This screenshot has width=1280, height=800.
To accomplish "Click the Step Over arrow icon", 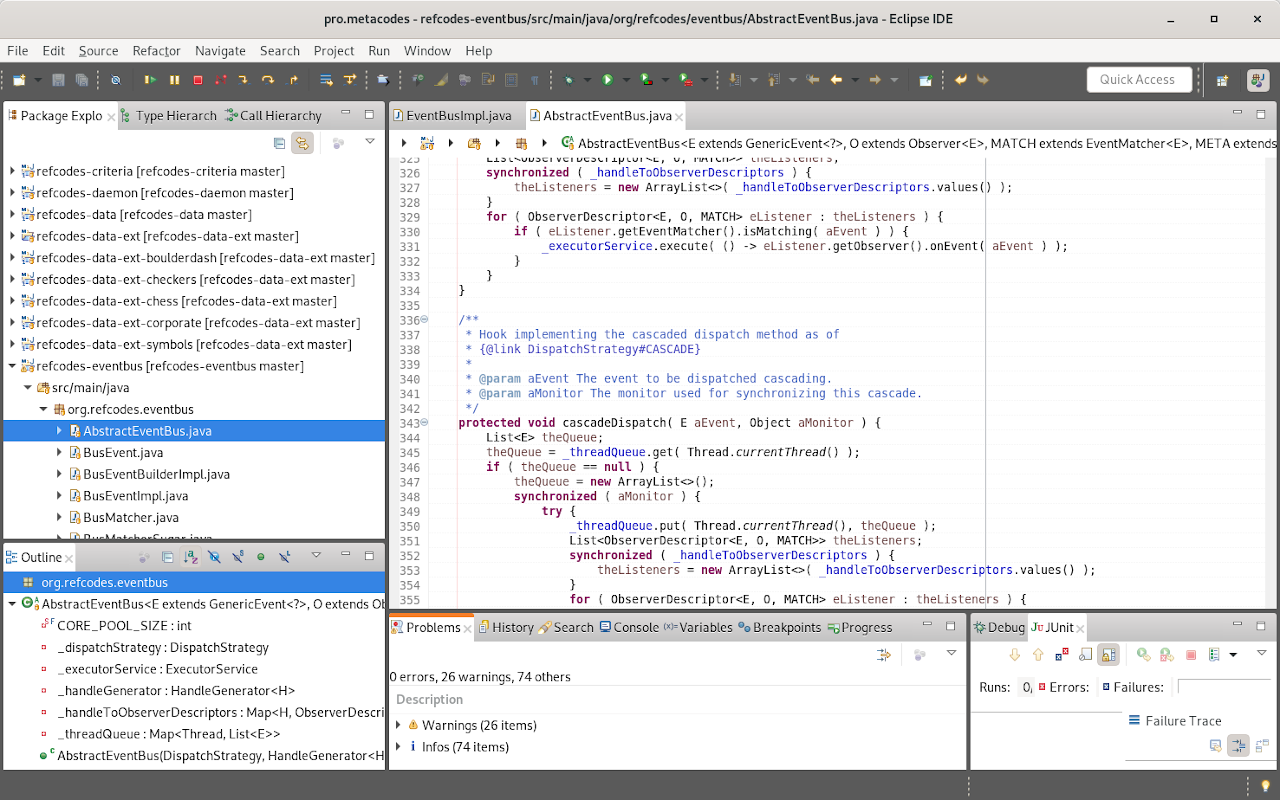I will 268,80.
